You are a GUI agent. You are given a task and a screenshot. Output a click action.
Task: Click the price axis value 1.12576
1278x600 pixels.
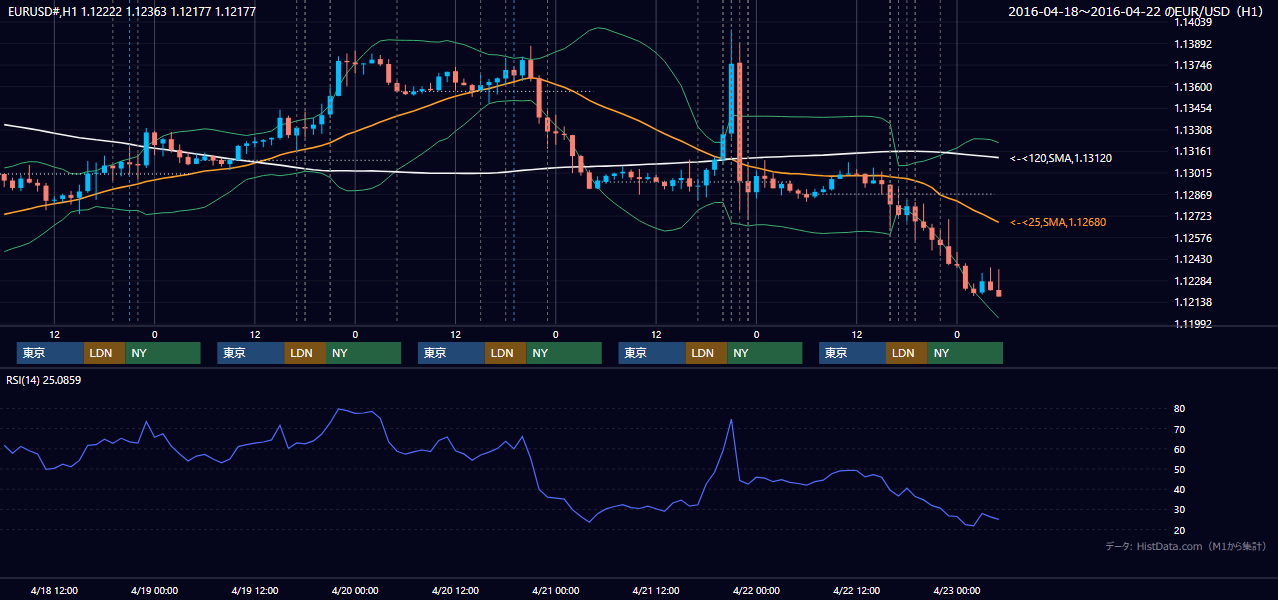(1193, 238)
